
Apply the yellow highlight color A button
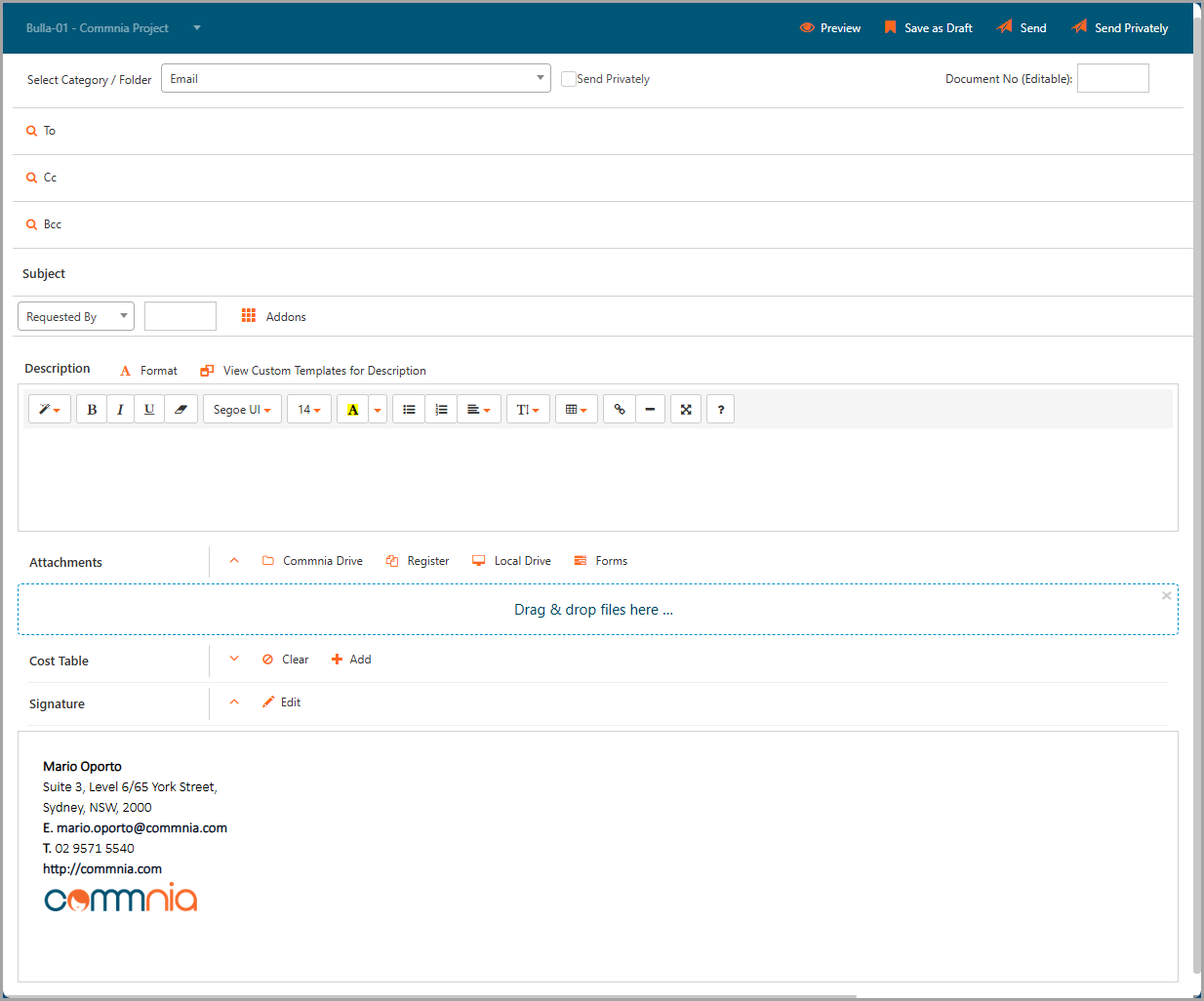[353, 410]
